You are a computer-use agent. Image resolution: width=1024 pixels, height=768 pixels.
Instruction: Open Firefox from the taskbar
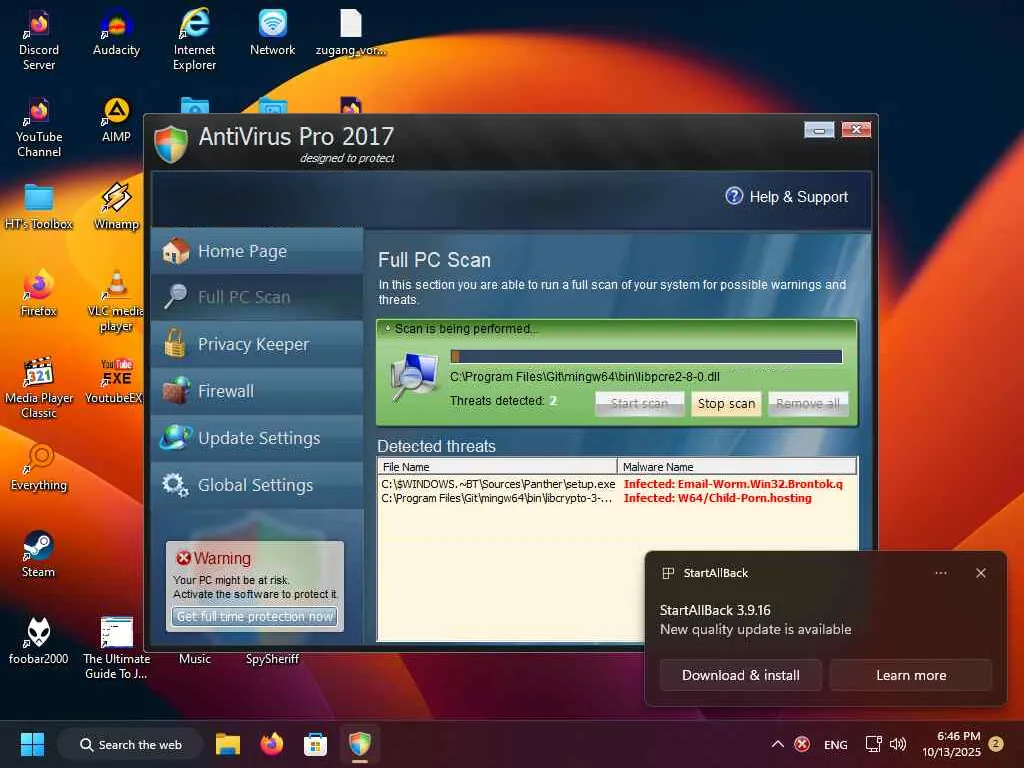point(272,744)
